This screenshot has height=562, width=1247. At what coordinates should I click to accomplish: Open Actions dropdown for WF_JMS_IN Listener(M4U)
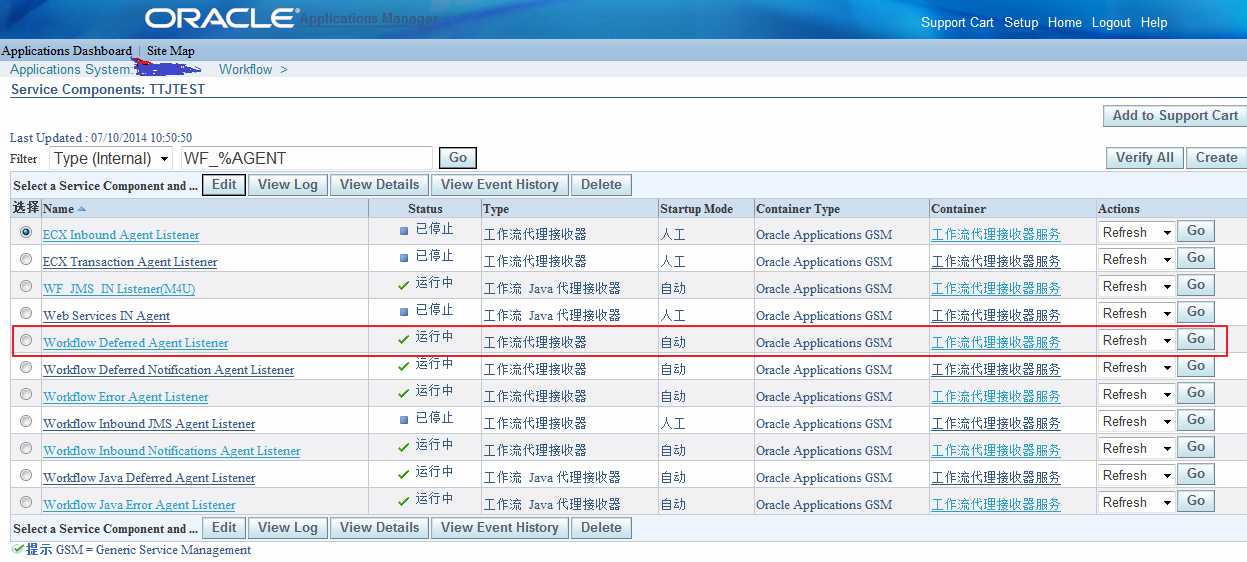(1136, 286)
